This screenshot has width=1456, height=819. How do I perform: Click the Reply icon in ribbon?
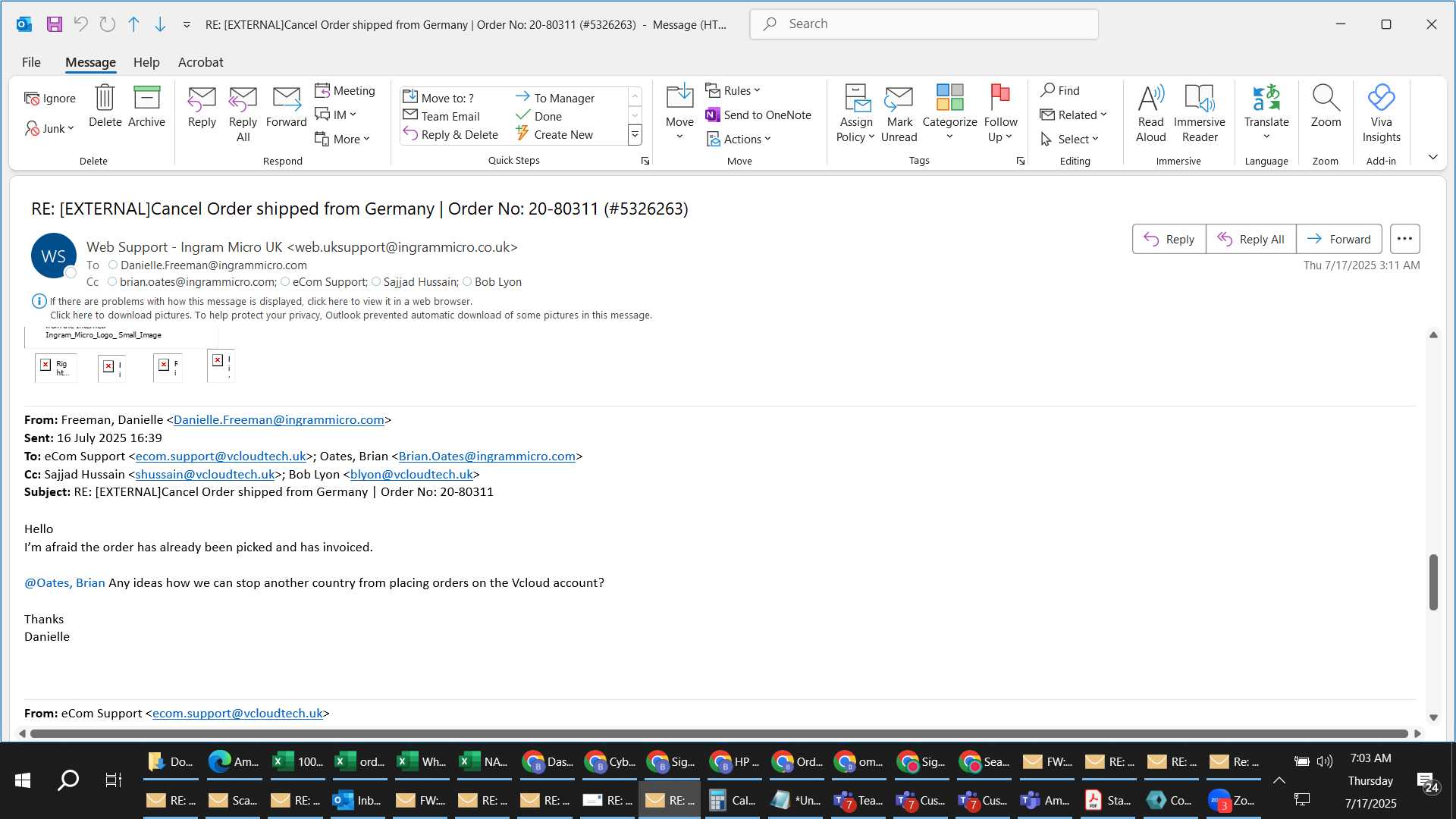(202, 106)
